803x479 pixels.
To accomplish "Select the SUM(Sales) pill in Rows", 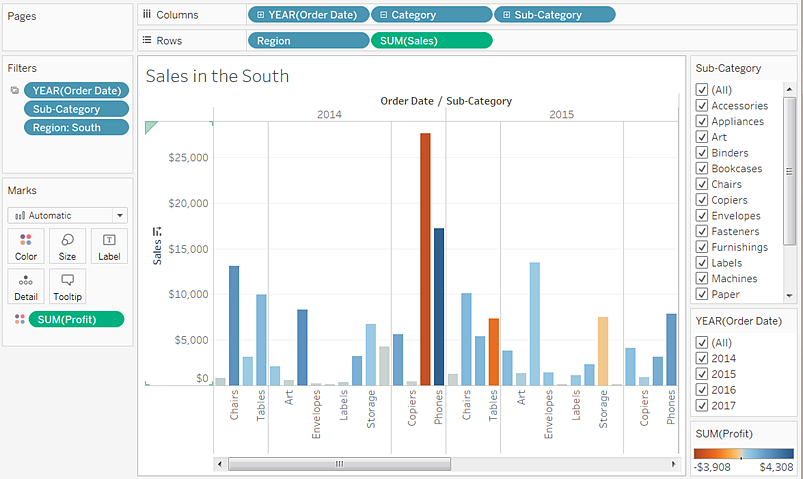I will pos(431,41).
